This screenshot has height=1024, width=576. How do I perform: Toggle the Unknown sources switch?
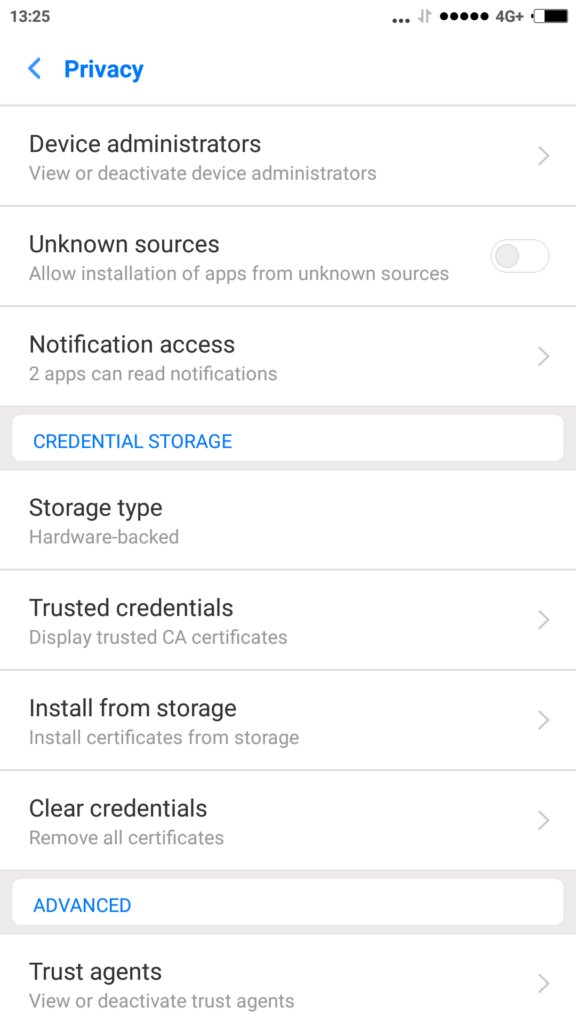(x=520, y=256)
